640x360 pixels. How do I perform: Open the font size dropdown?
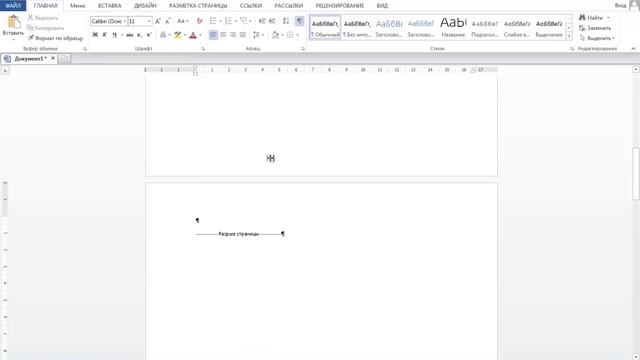point(149,21)
